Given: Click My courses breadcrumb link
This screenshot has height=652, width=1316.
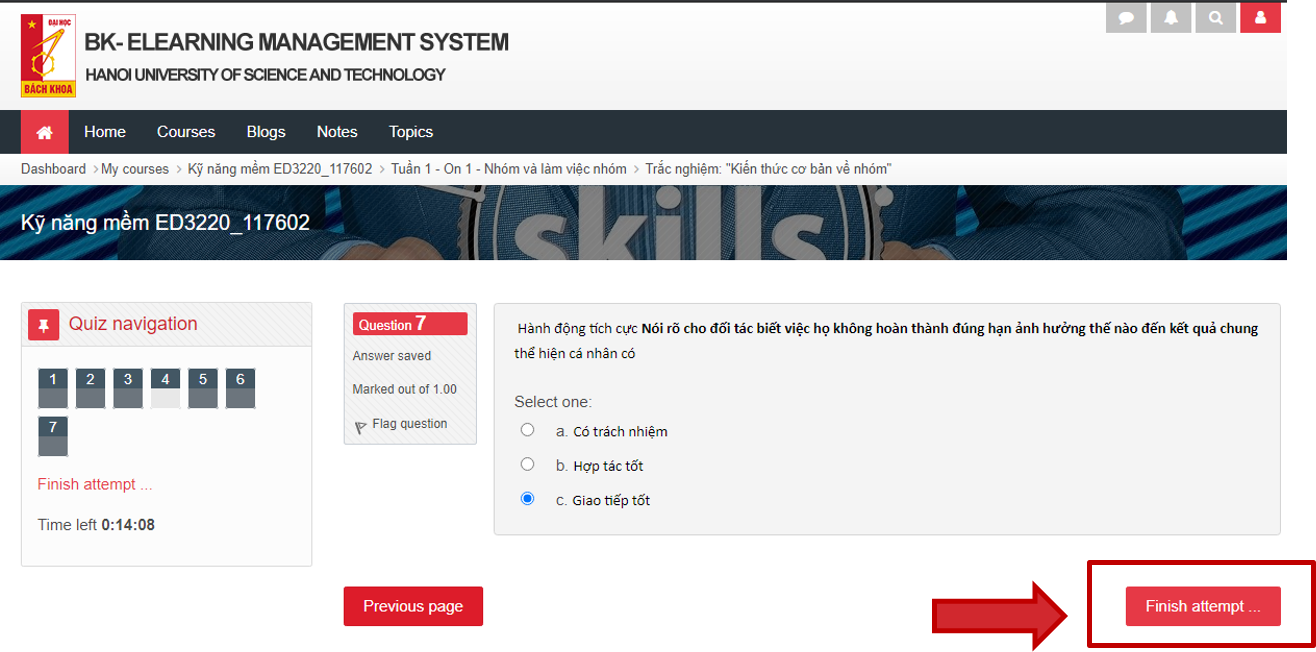Looking at the screenshot, I should [x=135, y=169].
